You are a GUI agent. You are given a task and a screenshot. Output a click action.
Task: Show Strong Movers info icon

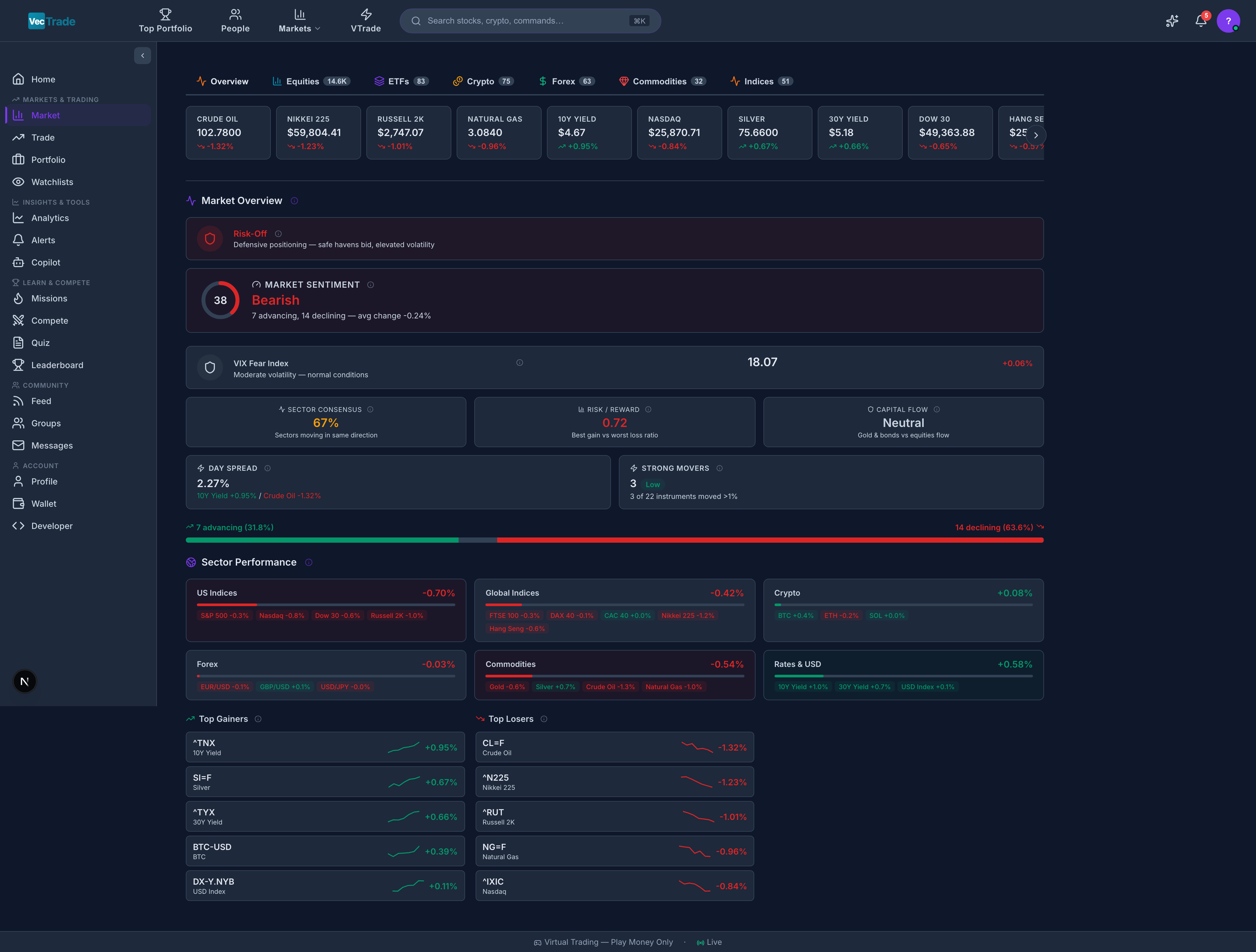[719, 468]
